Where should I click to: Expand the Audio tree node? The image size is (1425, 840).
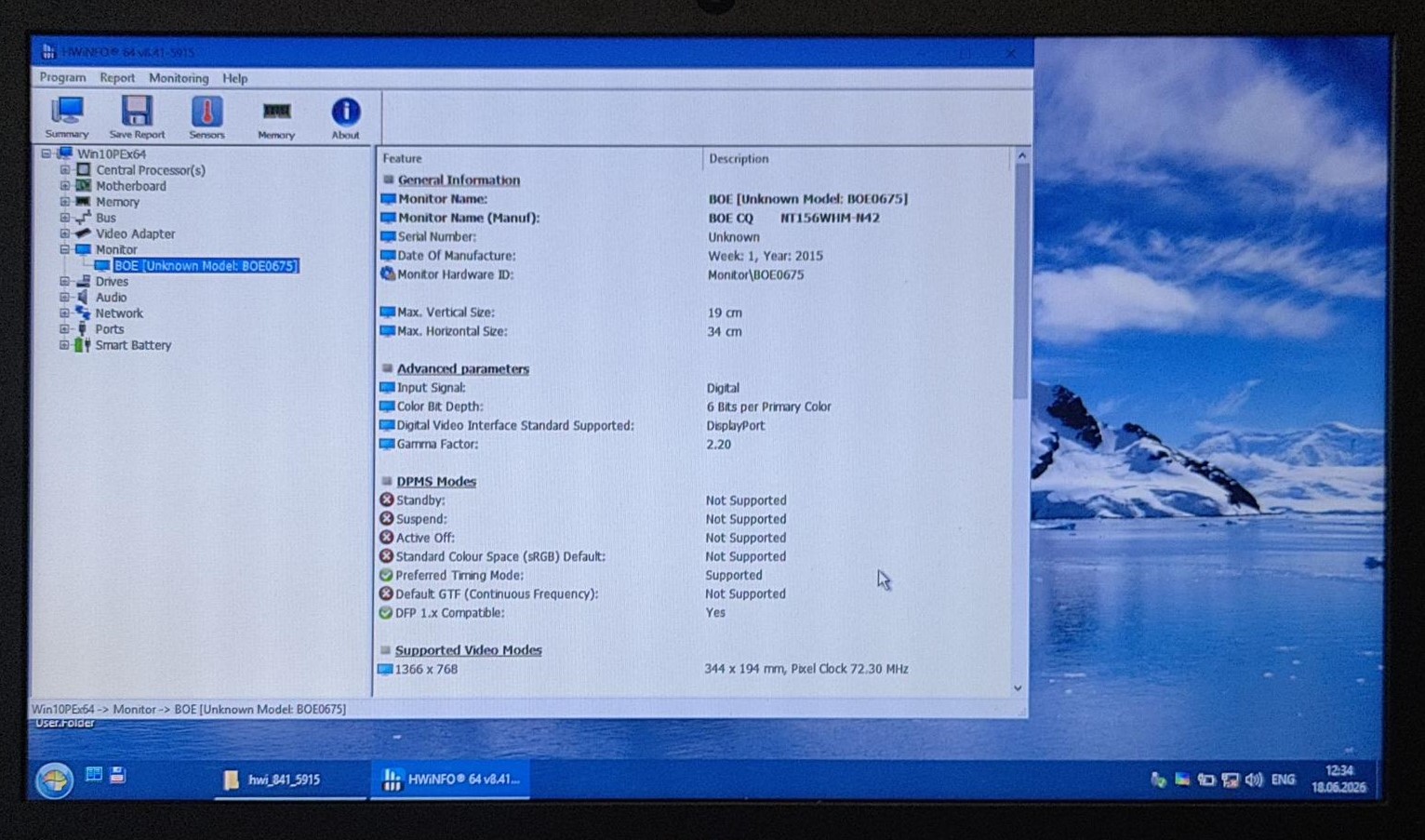(64, 297)
